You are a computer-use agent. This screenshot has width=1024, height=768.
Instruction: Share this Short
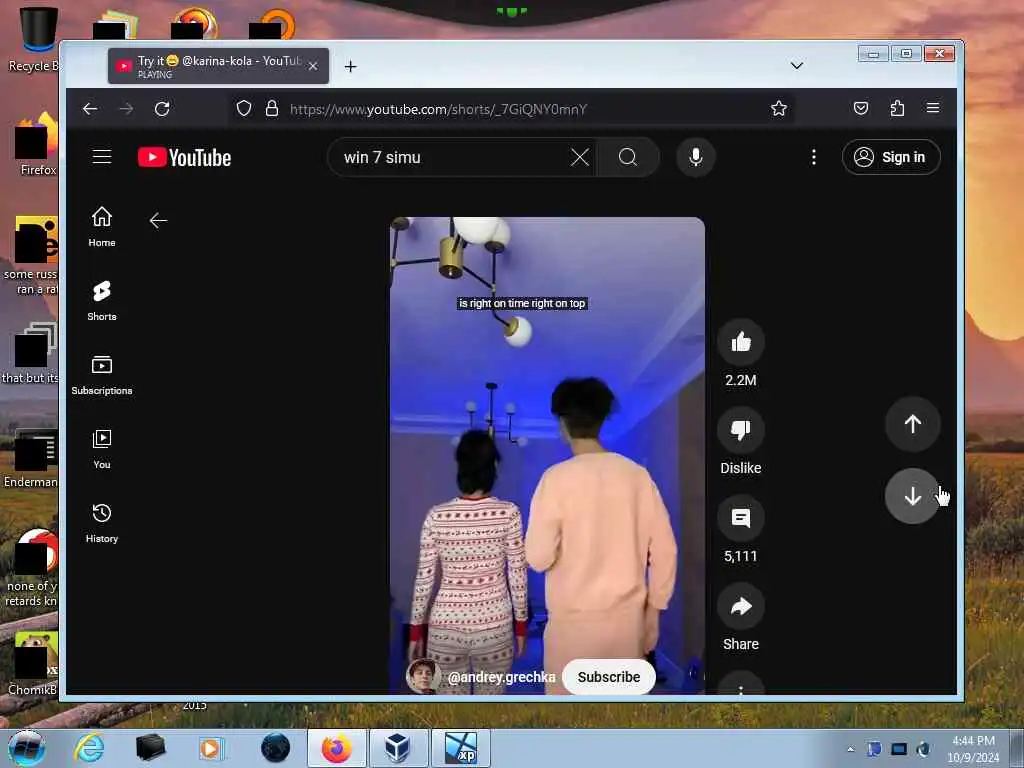[x=741, y=607]
